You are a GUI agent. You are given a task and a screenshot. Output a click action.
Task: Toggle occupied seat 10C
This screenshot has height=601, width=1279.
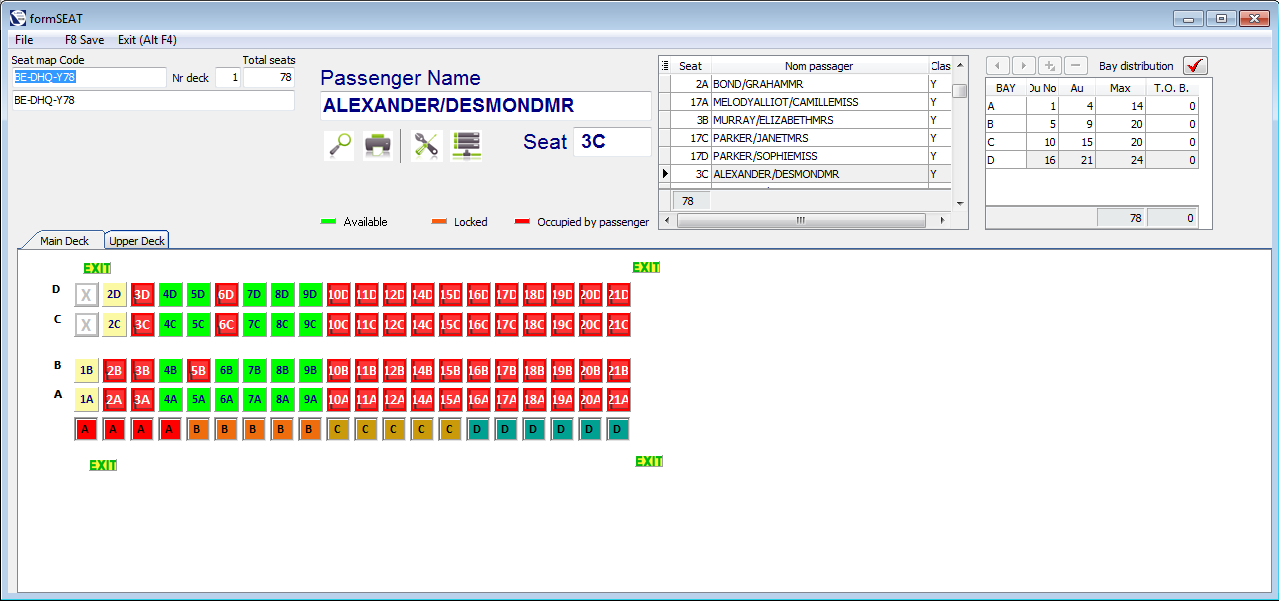pyautogui.click(x=339, y=325)
